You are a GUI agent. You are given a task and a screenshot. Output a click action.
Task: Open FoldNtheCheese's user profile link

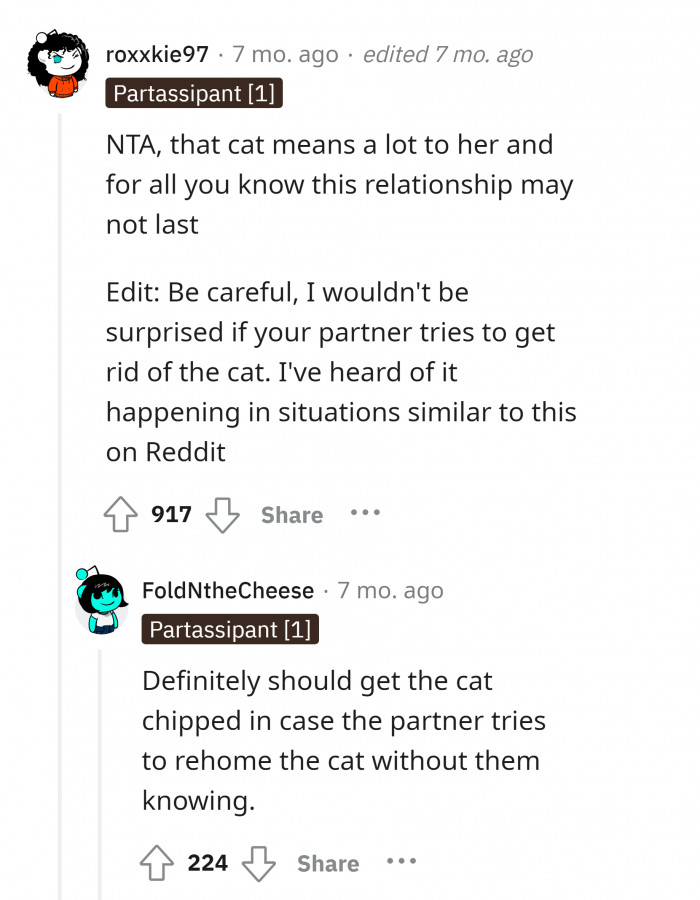click(228, 591)
